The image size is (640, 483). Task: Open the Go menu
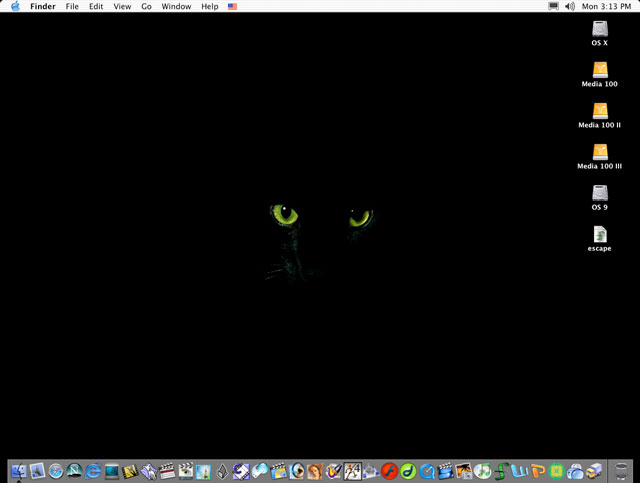pos(146,6)
